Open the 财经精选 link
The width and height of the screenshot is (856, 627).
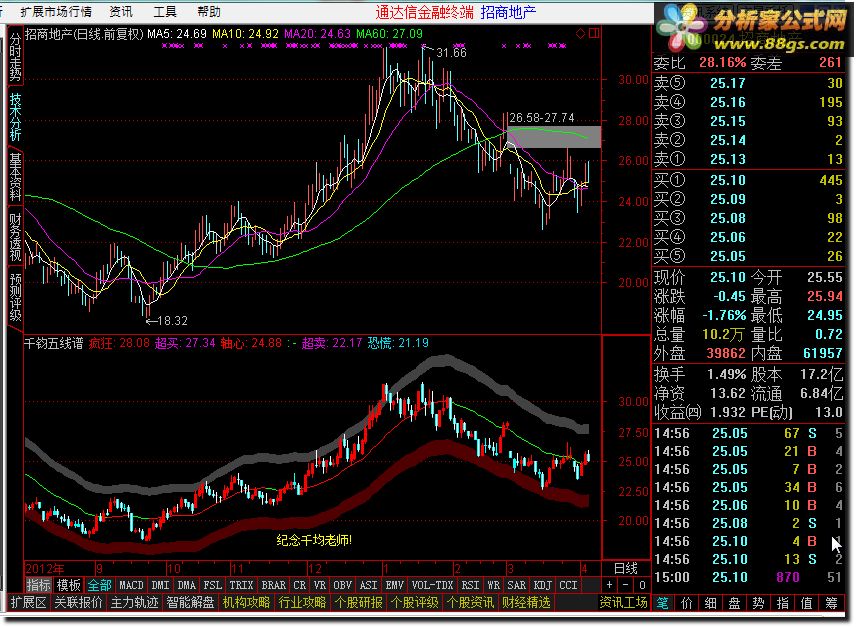(x=526, y=602)
